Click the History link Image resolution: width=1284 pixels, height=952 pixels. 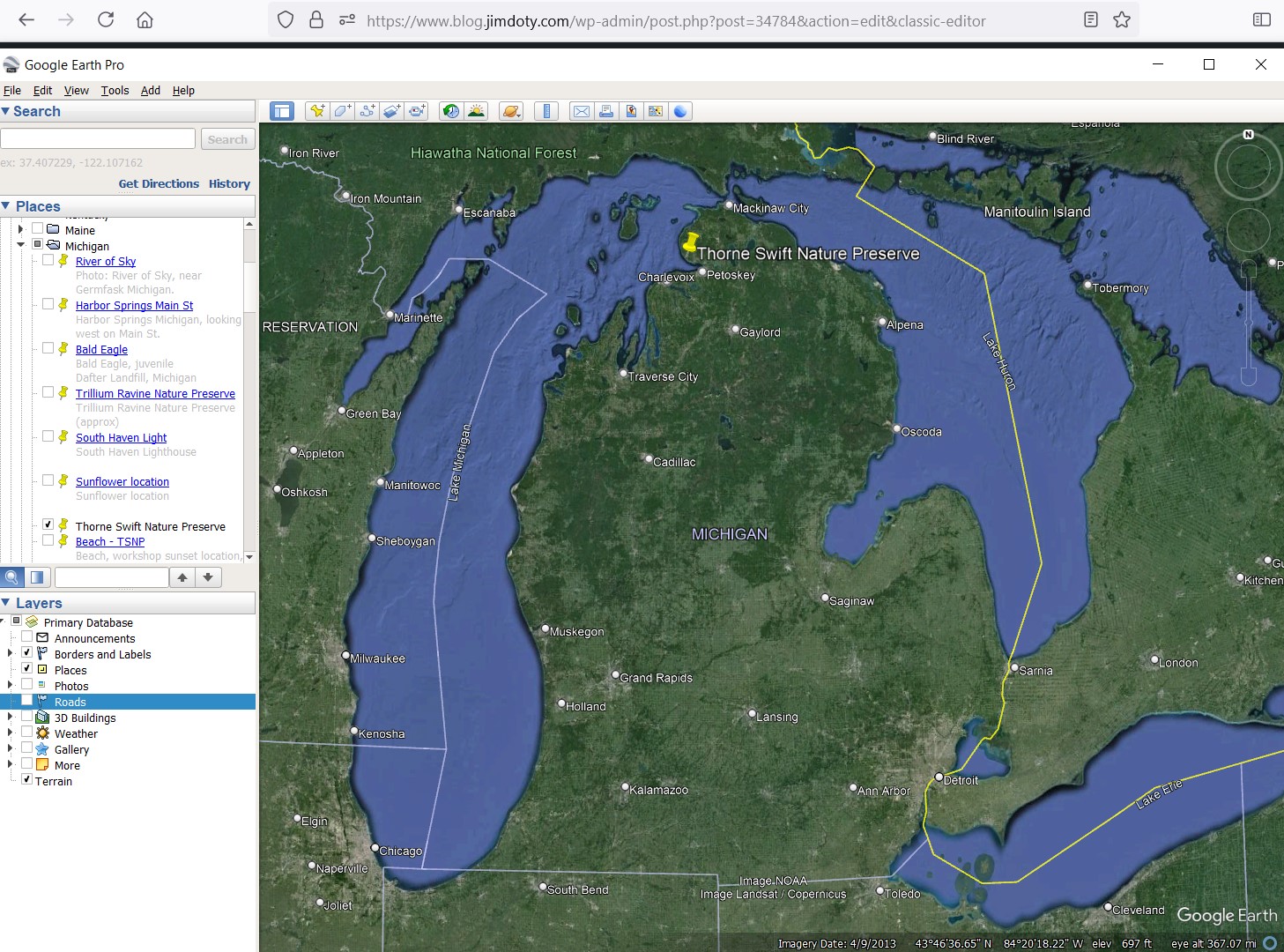(x=229, y=183)
